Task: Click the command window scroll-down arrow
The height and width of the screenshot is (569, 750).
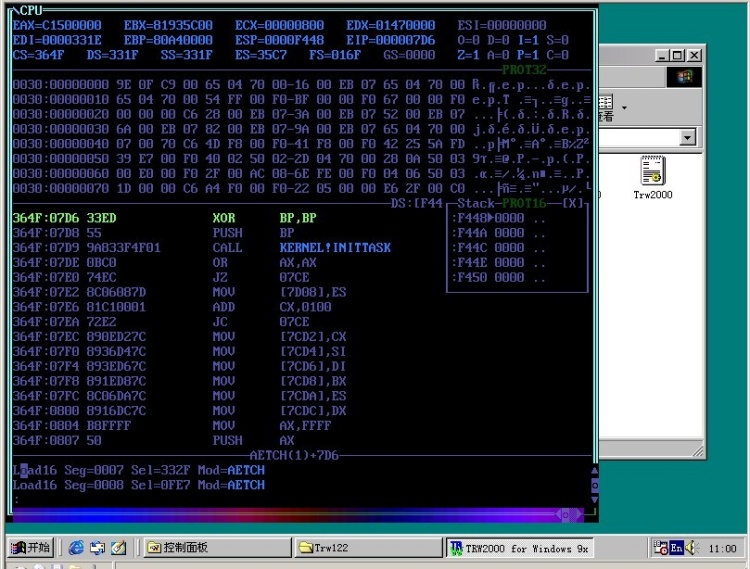Action: coord(595,500)
